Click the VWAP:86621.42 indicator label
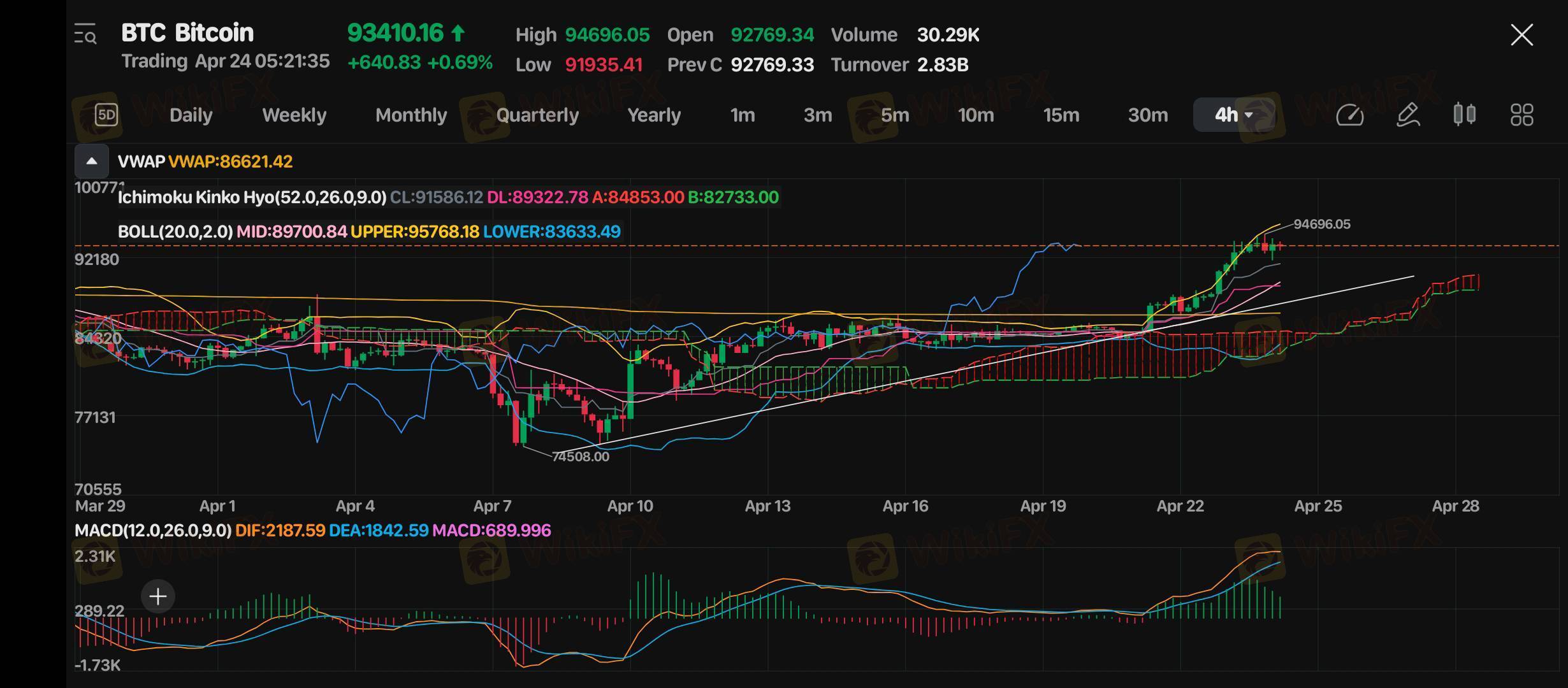The width and height of the screenshot is (1568, 688). point(230,162)
